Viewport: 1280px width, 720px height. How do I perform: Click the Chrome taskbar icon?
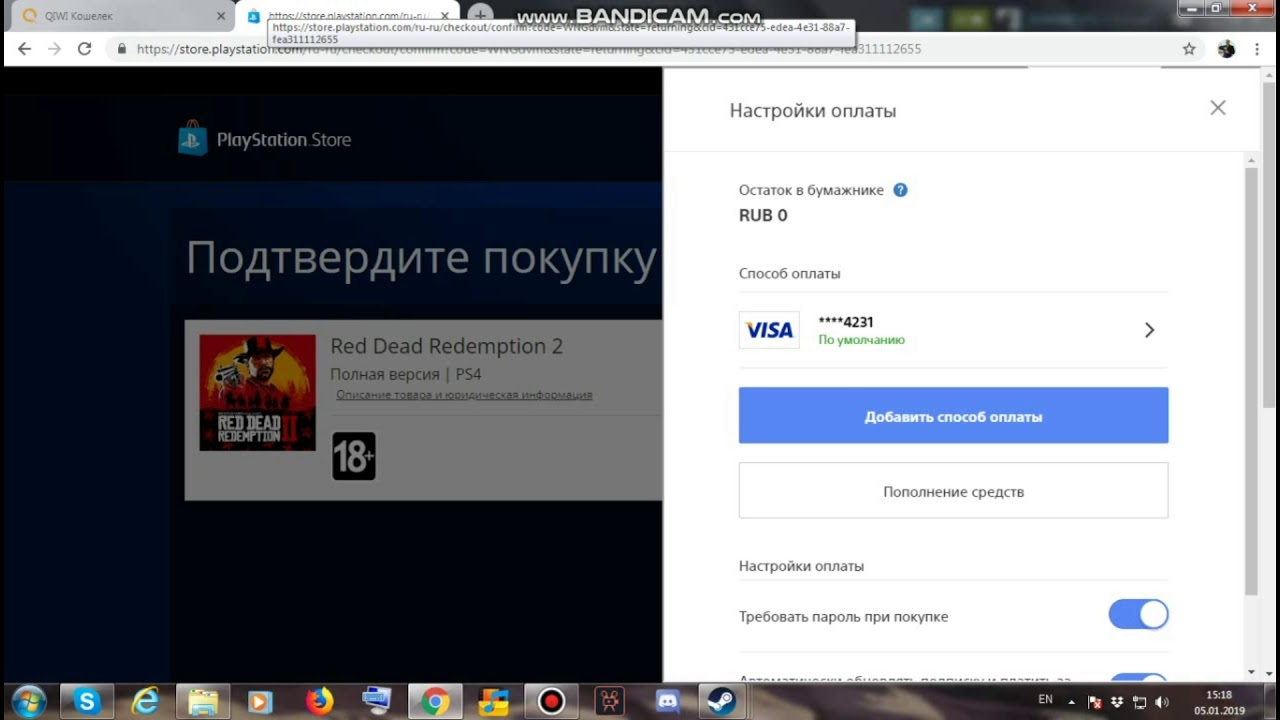click(435, 702)
